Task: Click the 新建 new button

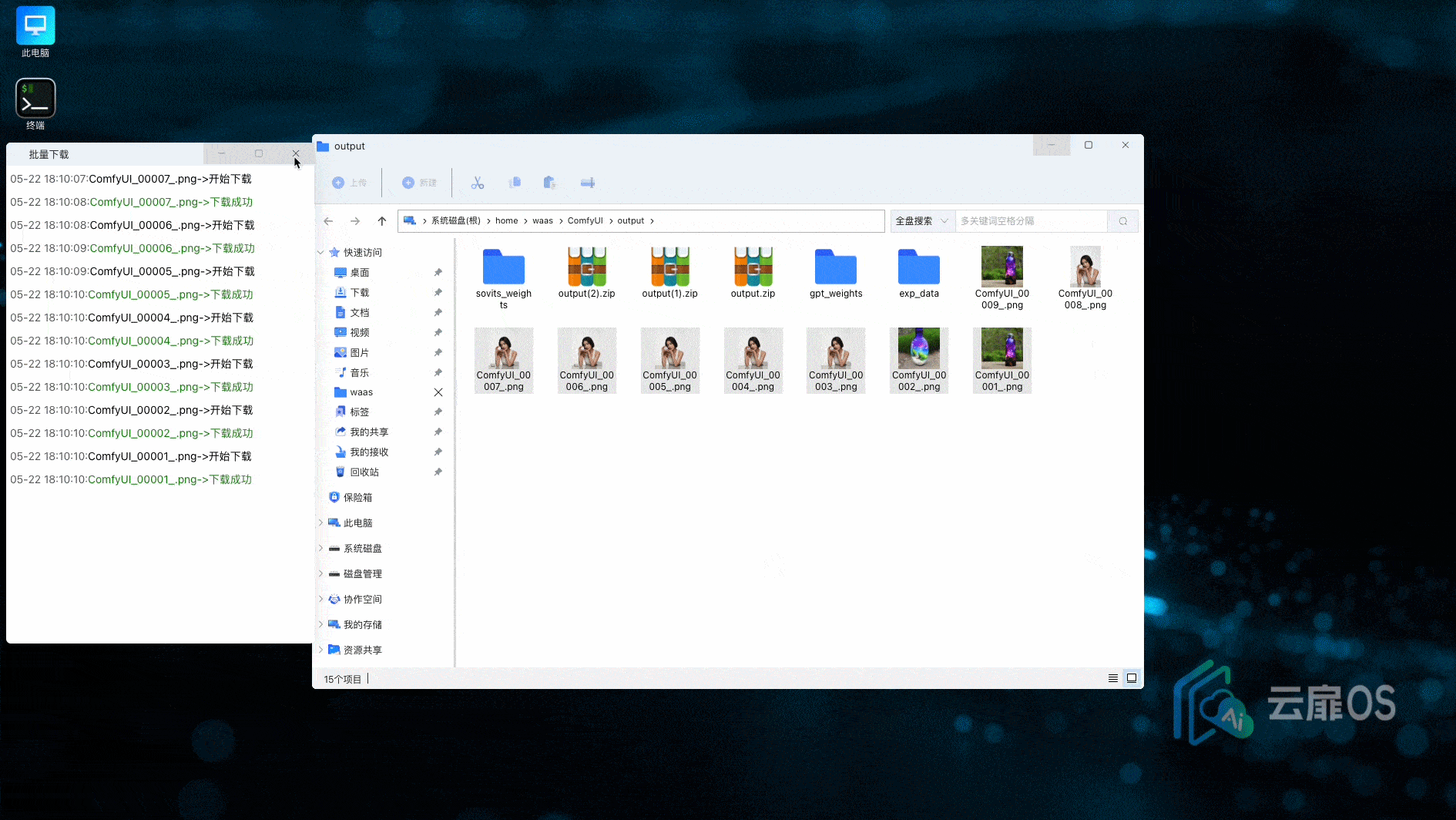Action: (x=419, y=183)
